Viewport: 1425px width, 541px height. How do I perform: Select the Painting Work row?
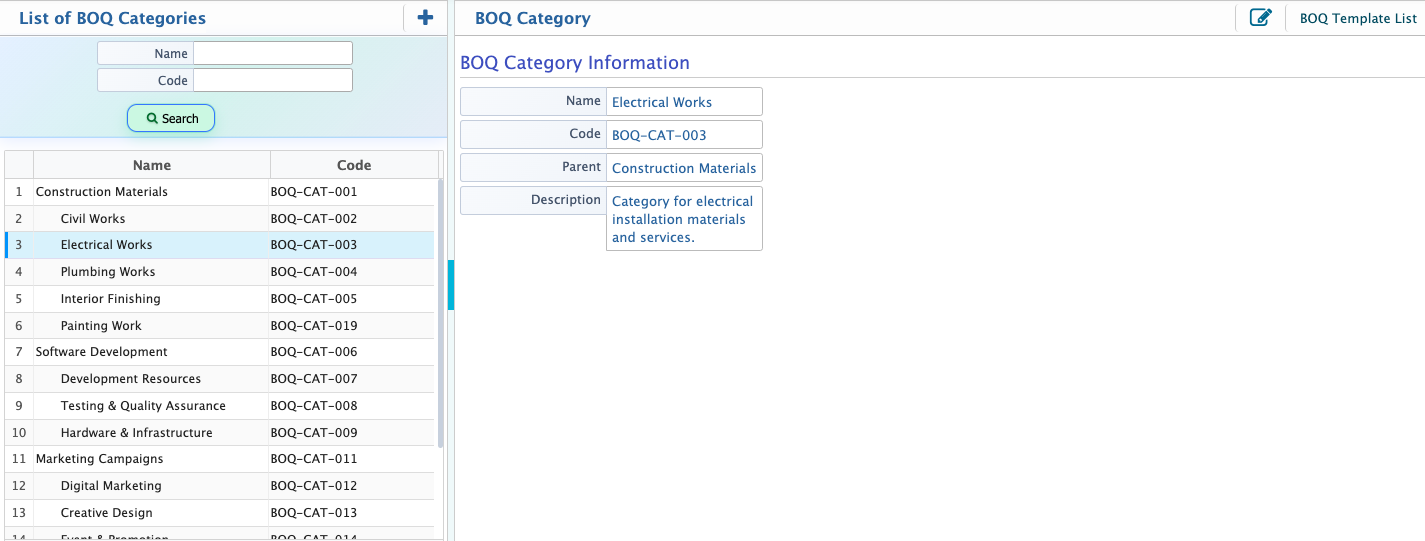coord(220,326)
